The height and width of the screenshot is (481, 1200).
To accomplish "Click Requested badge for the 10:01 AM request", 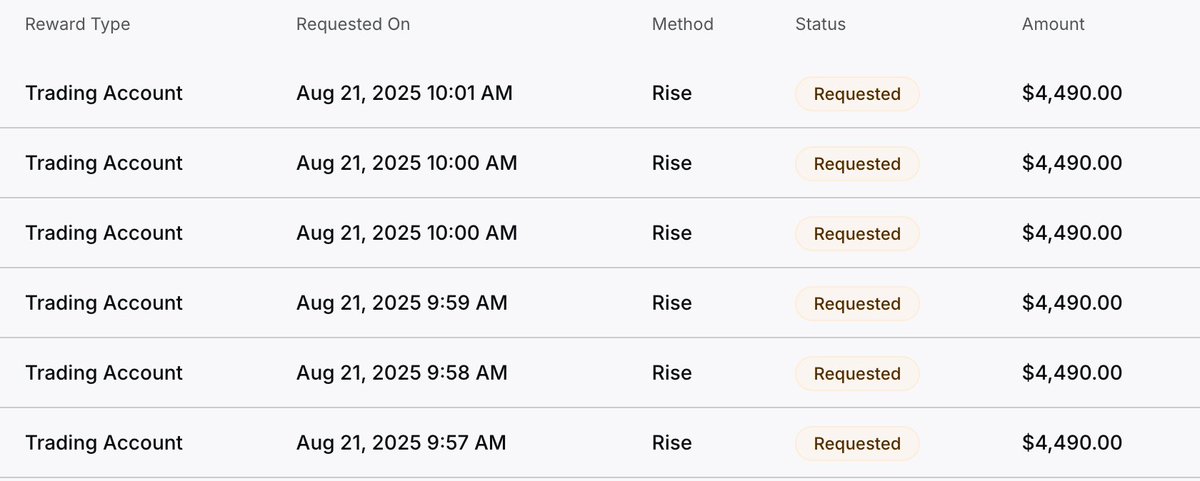I will pos(857,94).
